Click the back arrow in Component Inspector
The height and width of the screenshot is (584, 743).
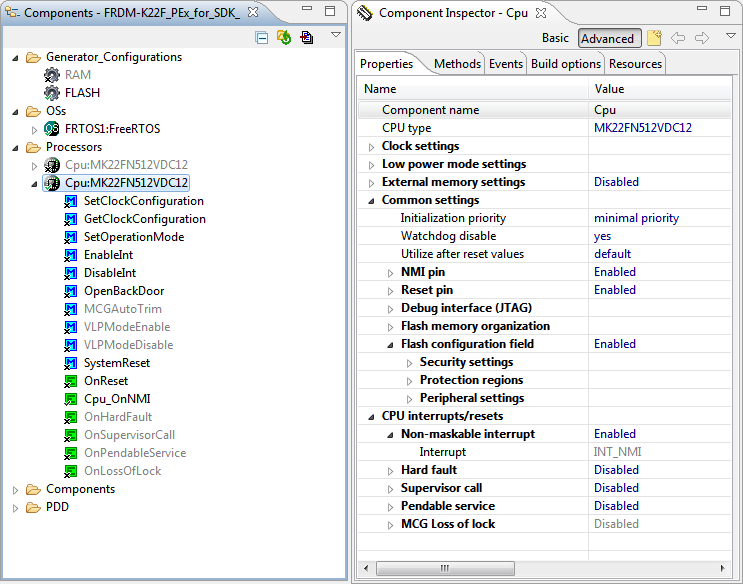coord(678,38)
